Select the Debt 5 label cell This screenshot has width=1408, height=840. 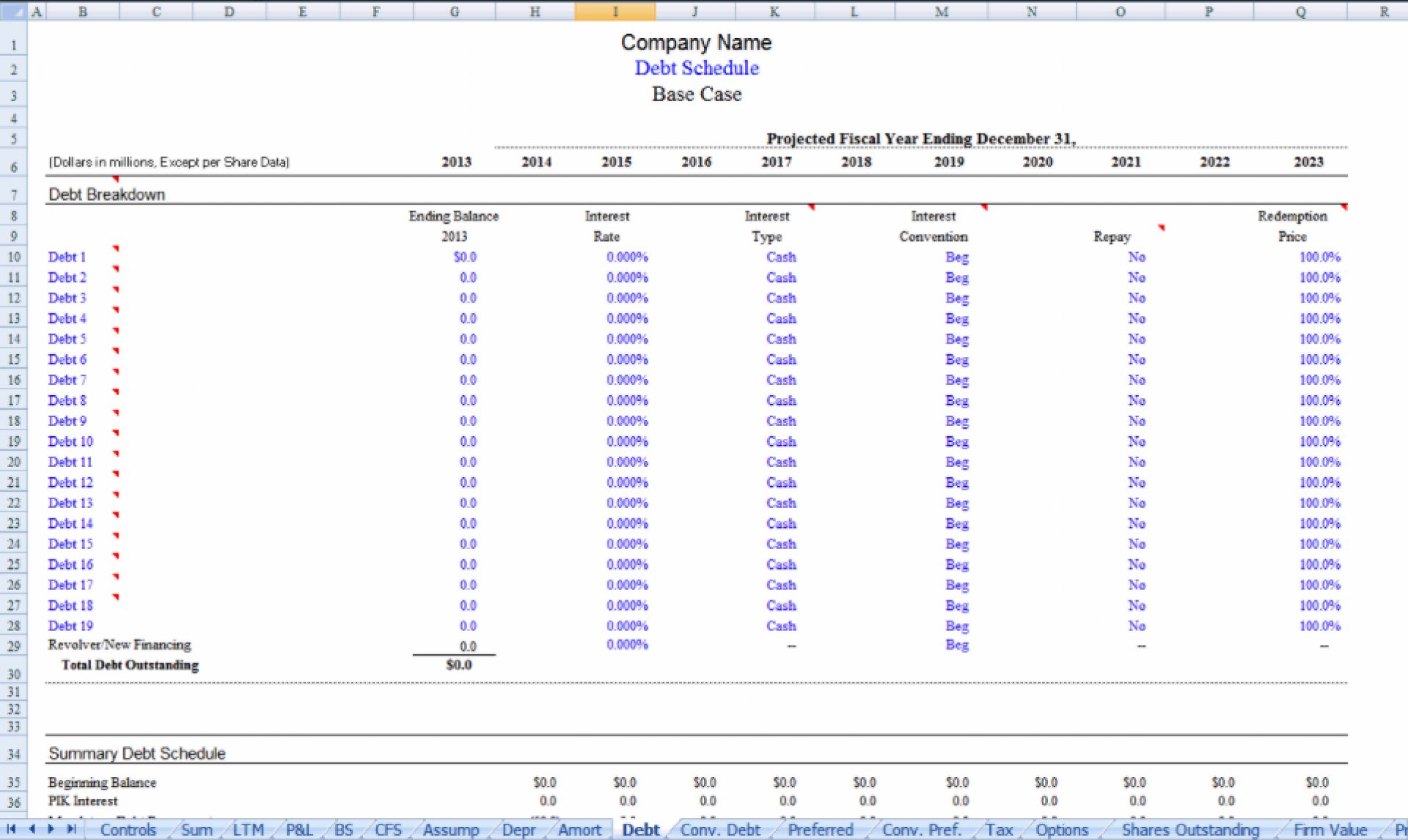tap(67, 339)
